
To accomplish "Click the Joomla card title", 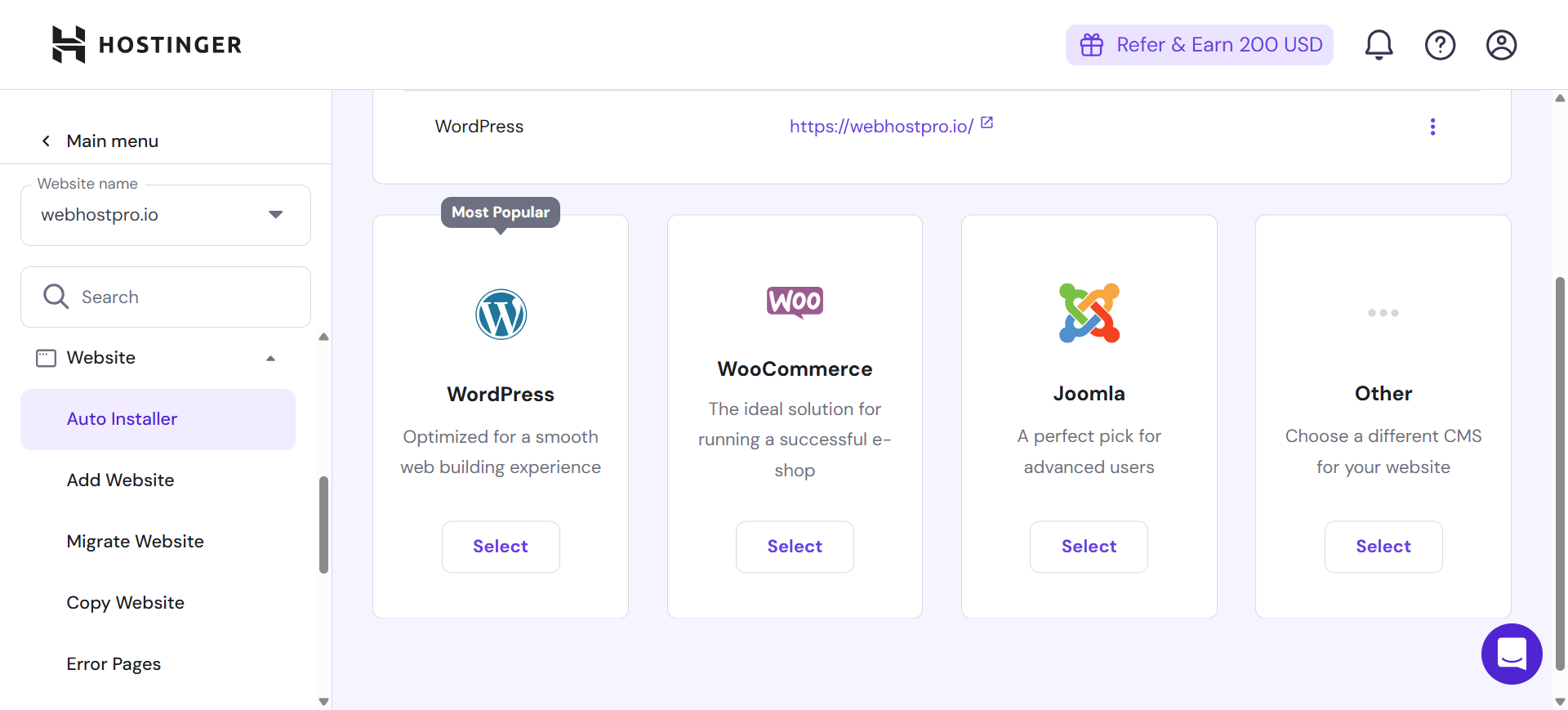I will click(x=1089, y=394).
